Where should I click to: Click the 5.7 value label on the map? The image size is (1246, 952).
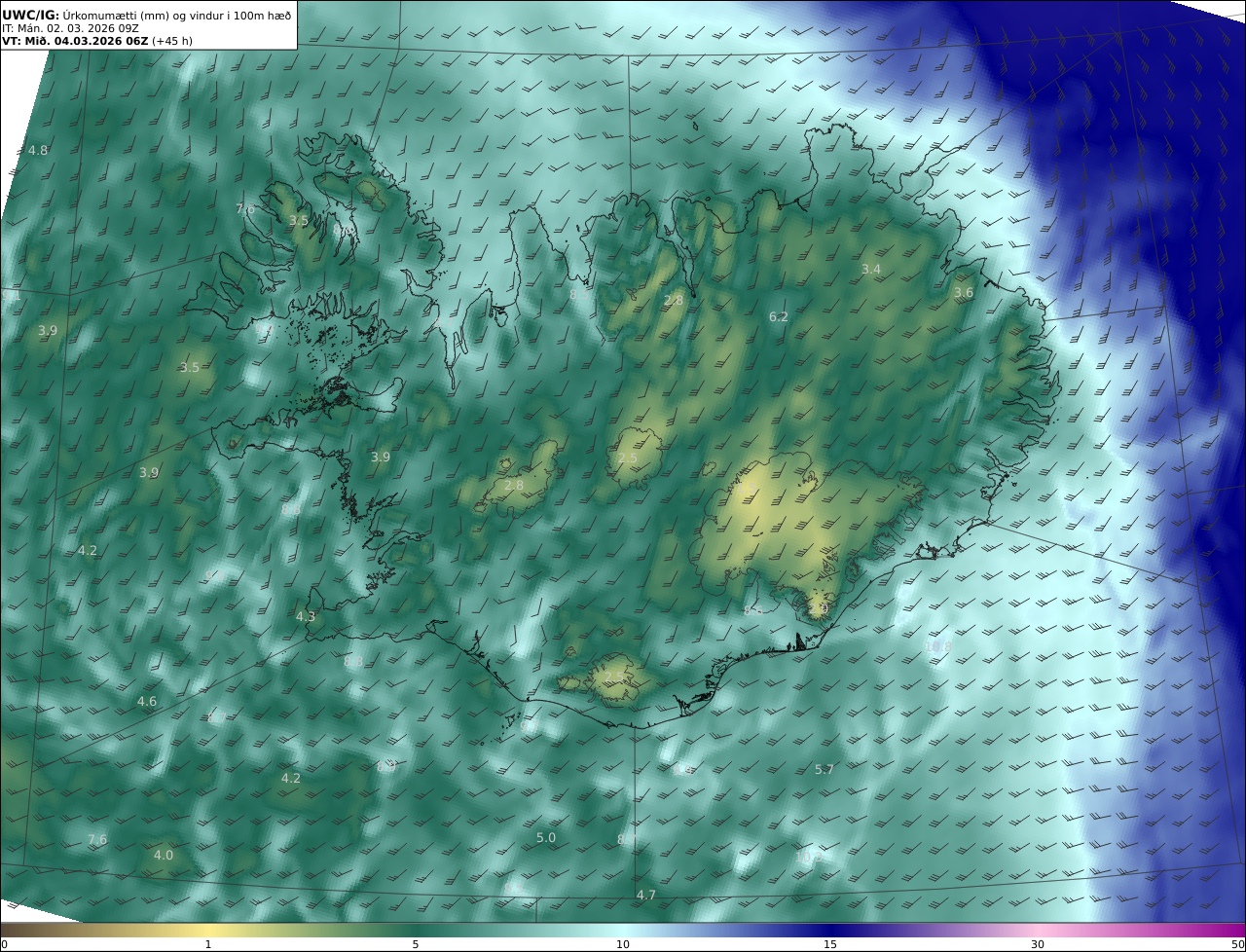(x=825, y=769)
